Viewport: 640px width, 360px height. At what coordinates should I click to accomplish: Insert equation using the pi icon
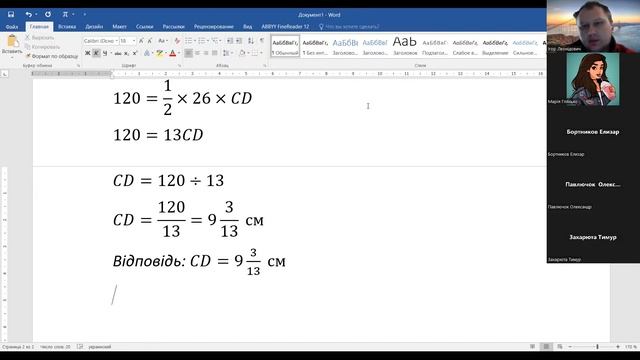[65, 14]
